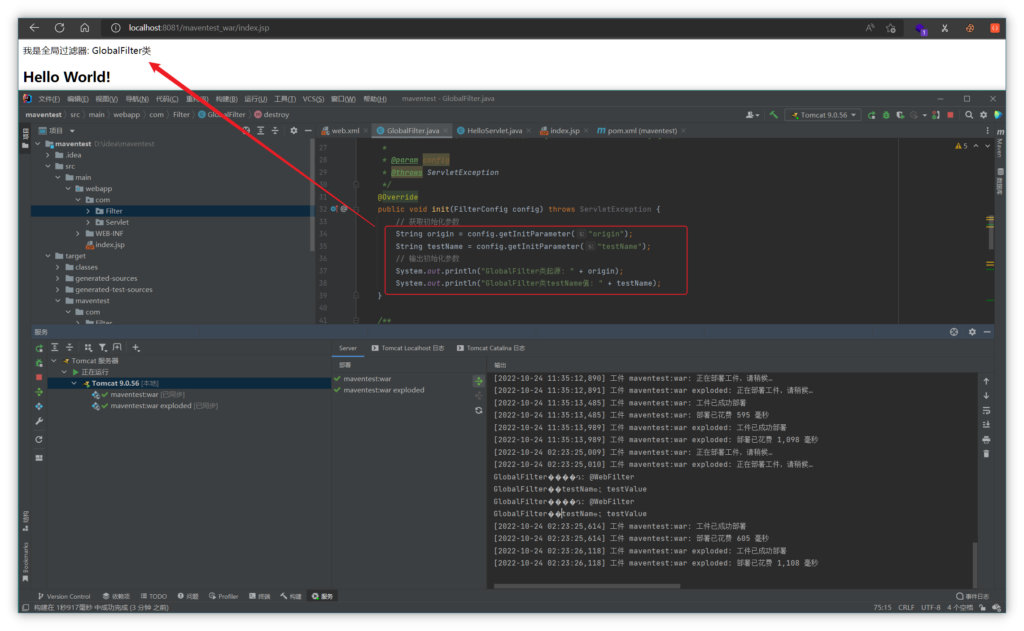Reload the localhost page in browser
The width and height of the screenshot is (1024, 631).
coord(59,27)
